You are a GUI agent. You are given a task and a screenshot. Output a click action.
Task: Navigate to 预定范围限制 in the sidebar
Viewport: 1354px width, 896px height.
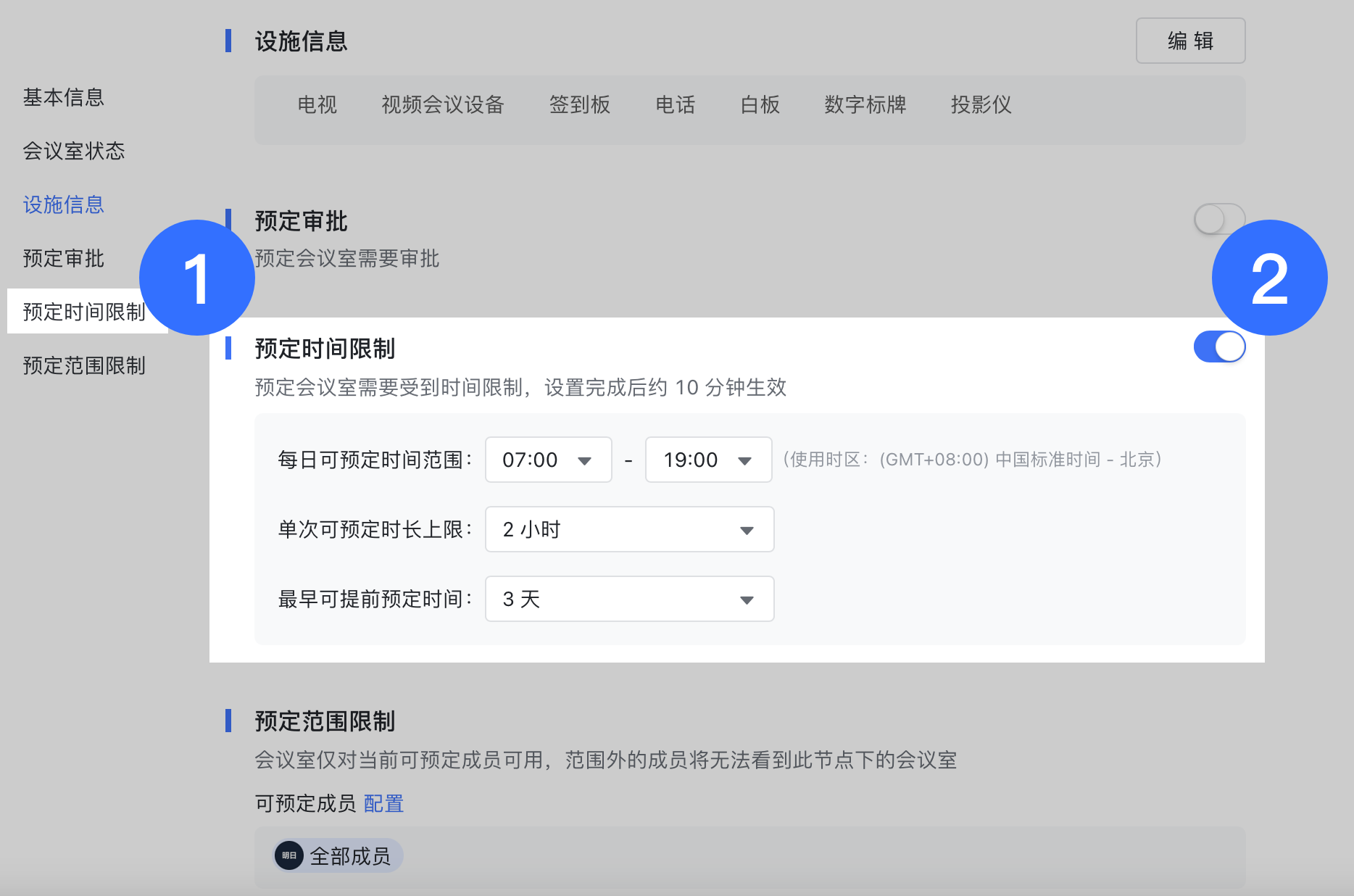84,365
